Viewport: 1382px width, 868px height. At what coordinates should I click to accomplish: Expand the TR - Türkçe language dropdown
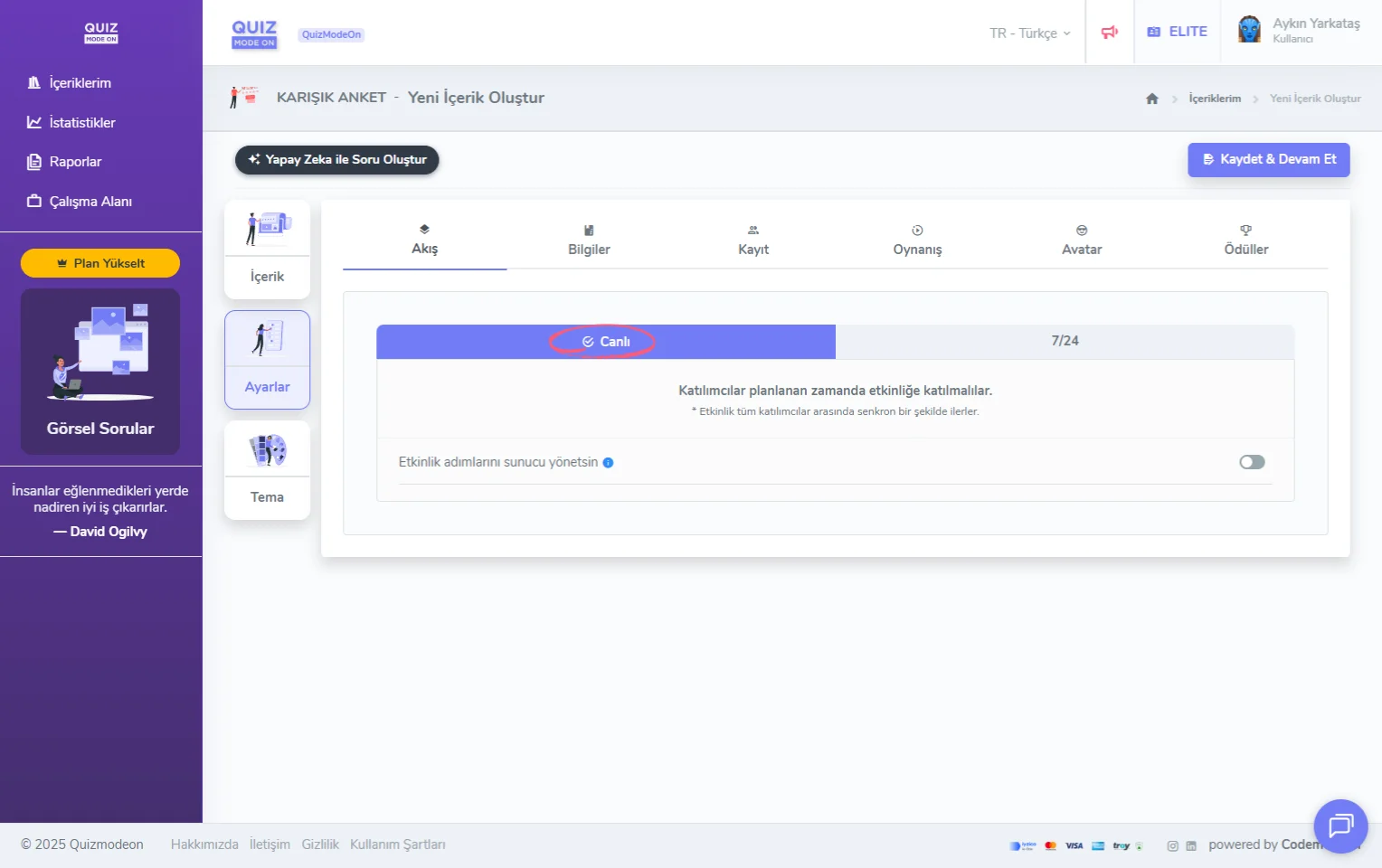[1029, 33]
